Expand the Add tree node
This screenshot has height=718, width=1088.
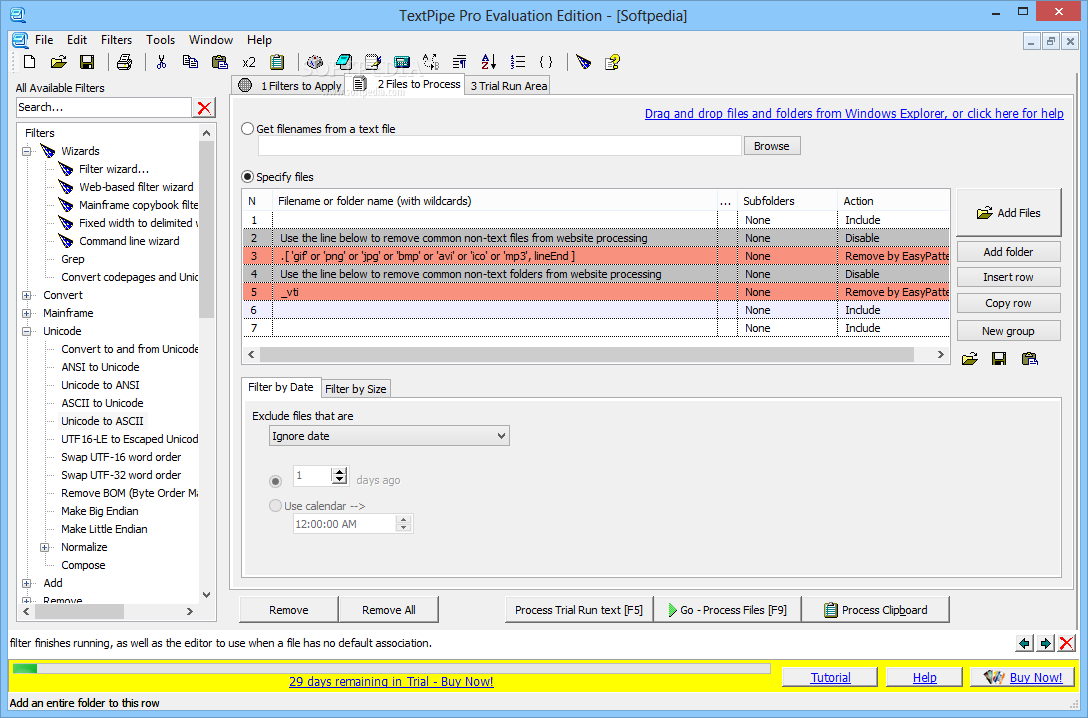coord(26,583)
